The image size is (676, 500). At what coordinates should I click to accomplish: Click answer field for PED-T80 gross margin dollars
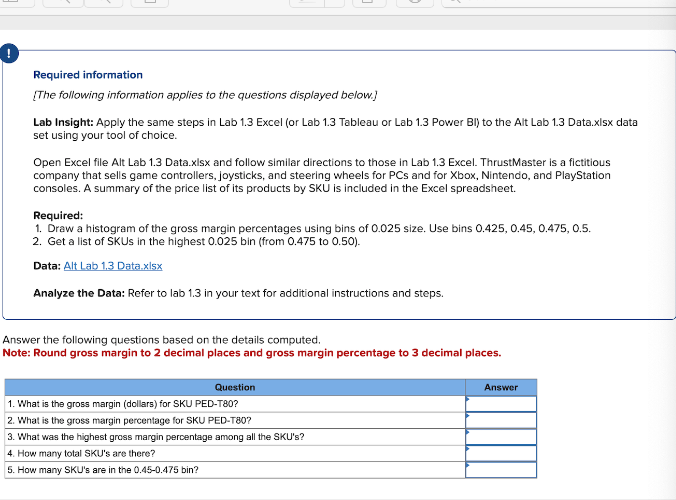click(x=501, y=404)
